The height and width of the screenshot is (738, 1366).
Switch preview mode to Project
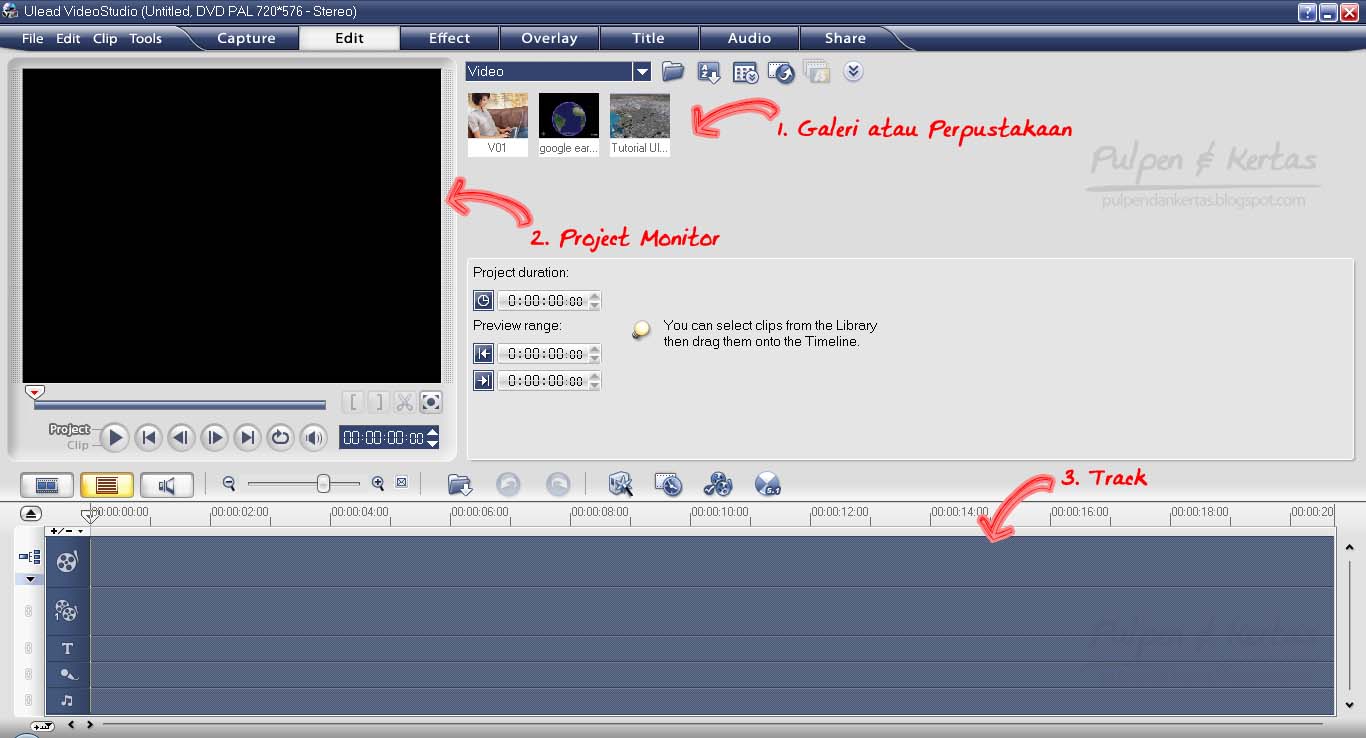point(69,429)
